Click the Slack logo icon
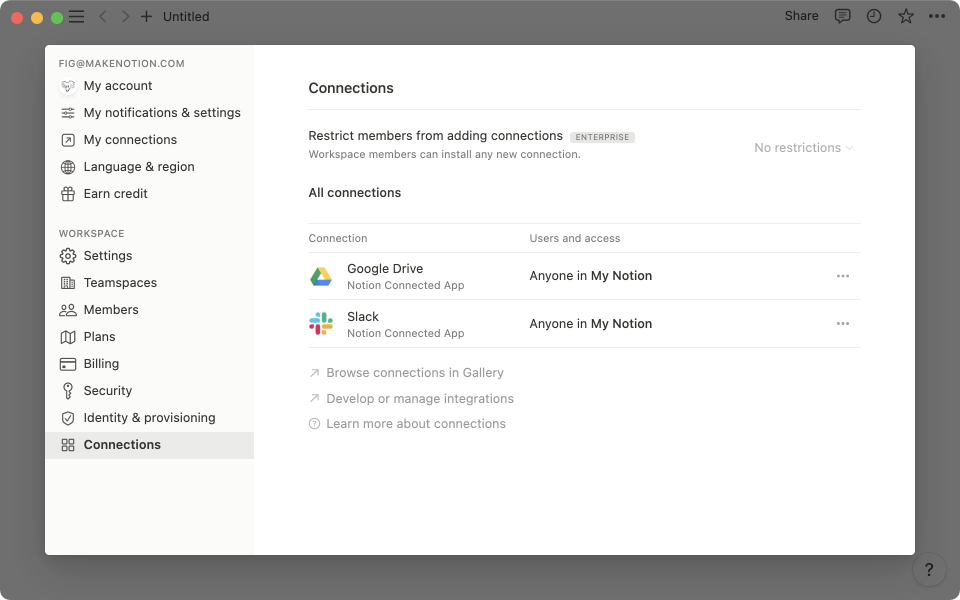The image size is (960, 600). coord(321,324)
